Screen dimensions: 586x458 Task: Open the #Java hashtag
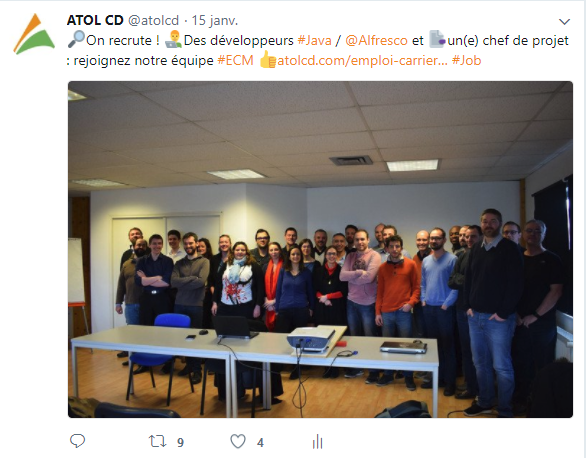tap(314, 40)
